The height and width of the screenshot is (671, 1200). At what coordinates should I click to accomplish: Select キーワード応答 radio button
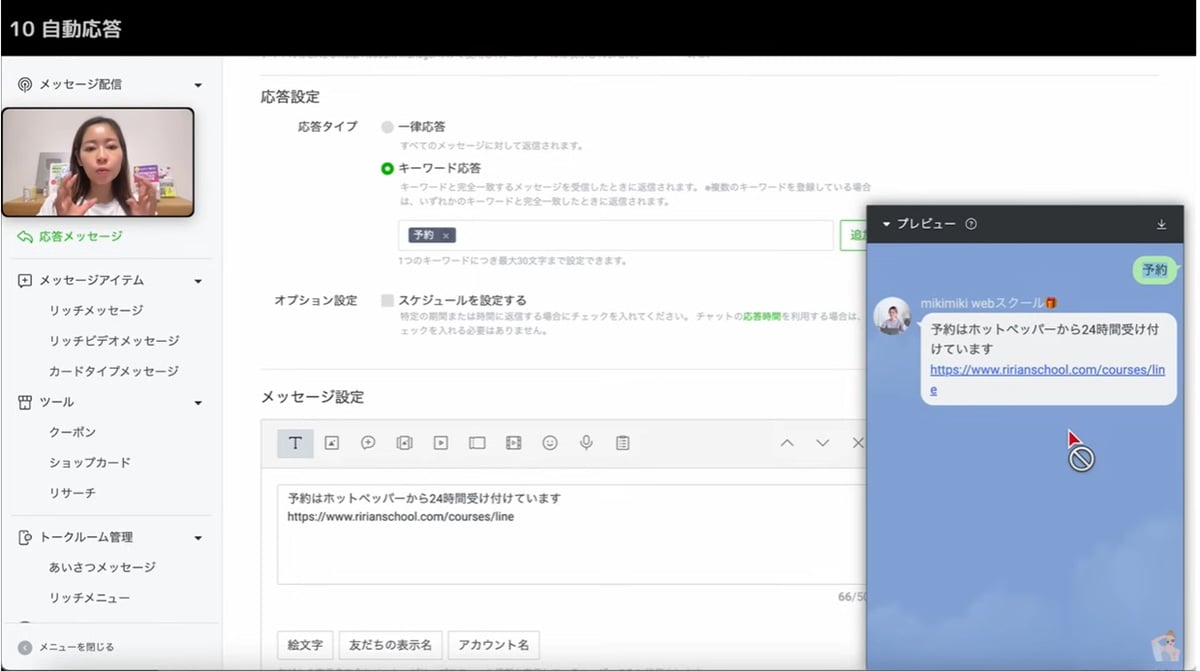click(x=387, y=169)
